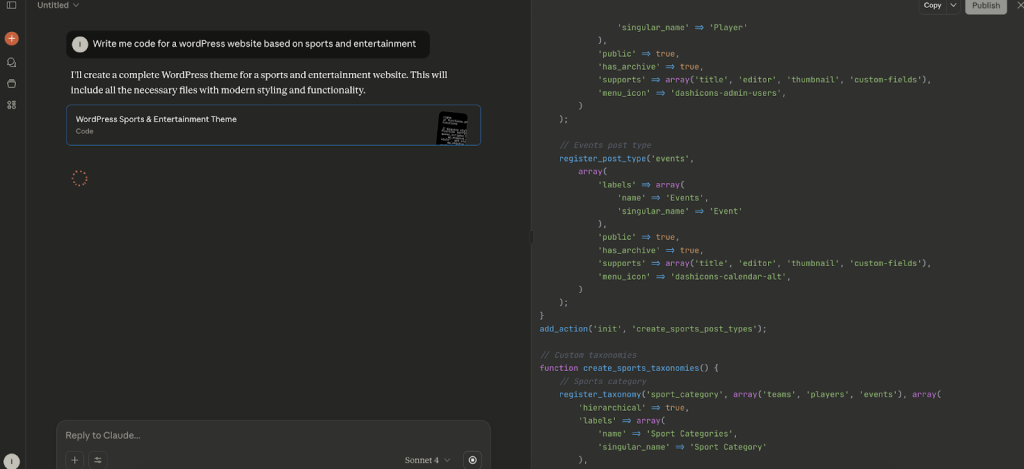The image size is (1024, 469).
Task: Click the artifact code preview thumbnail
Action: click(452, 127)
